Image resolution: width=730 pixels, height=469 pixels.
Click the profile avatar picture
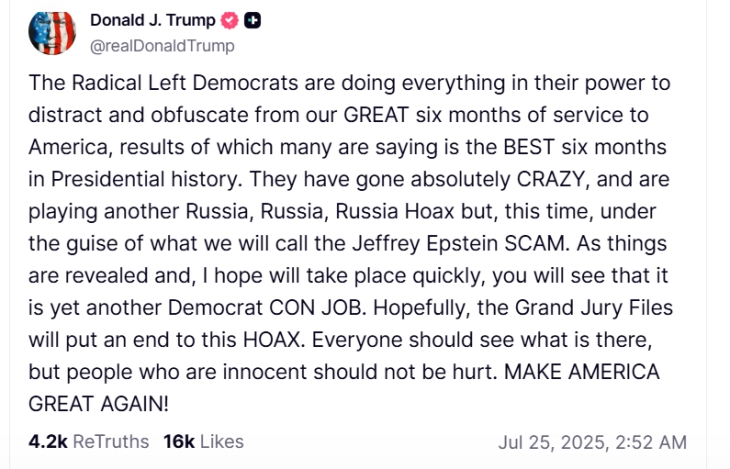pyautogui.click(x=53, y=32)
